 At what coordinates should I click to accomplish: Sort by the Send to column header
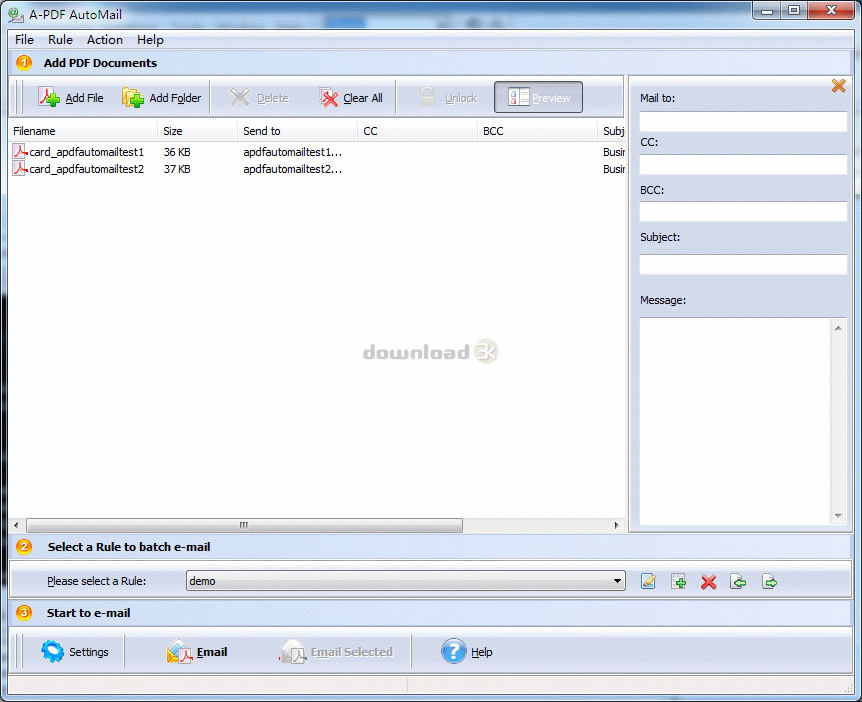tap(297, 131)
